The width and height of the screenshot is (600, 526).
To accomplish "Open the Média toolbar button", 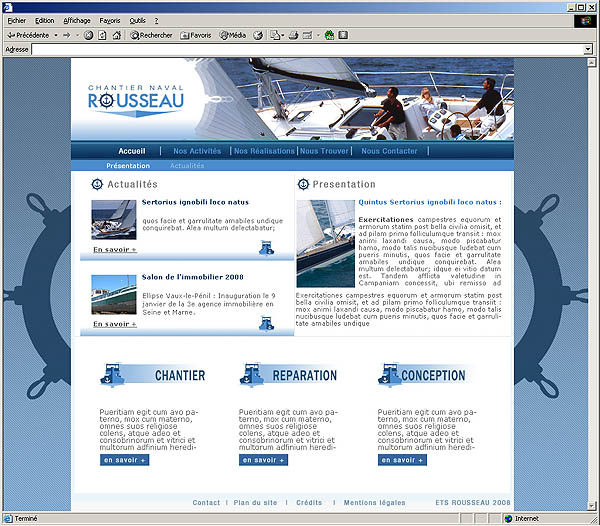I will pyautogui.click(x=232, y=35).
